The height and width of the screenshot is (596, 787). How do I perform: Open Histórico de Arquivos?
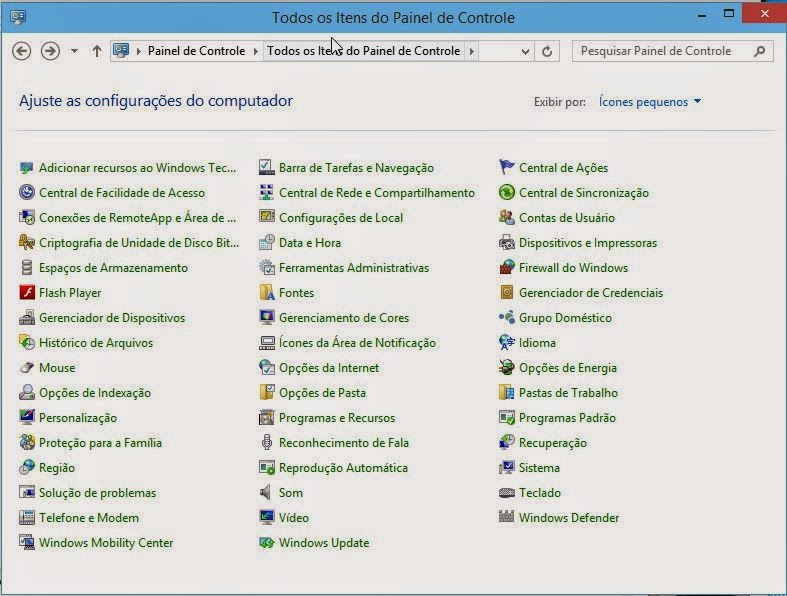[x=96, y=343]
